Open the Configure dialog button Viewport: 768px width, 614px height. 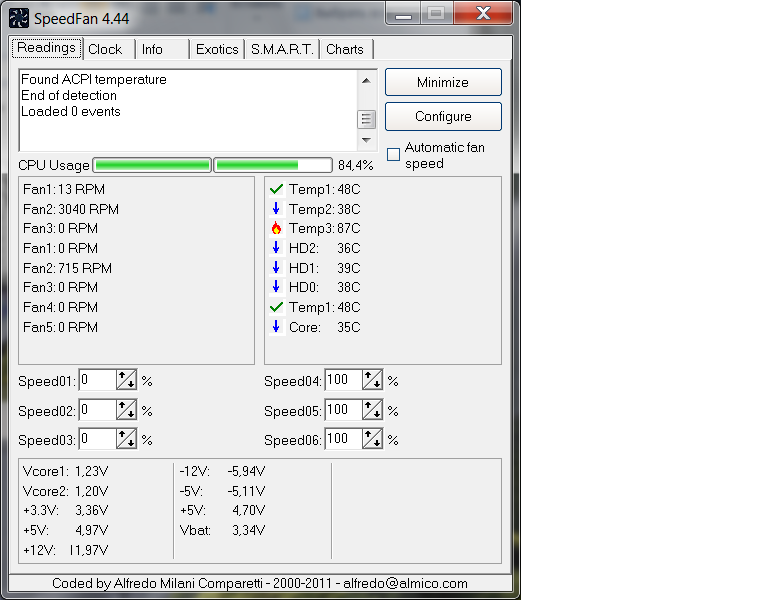coord(443,117)
